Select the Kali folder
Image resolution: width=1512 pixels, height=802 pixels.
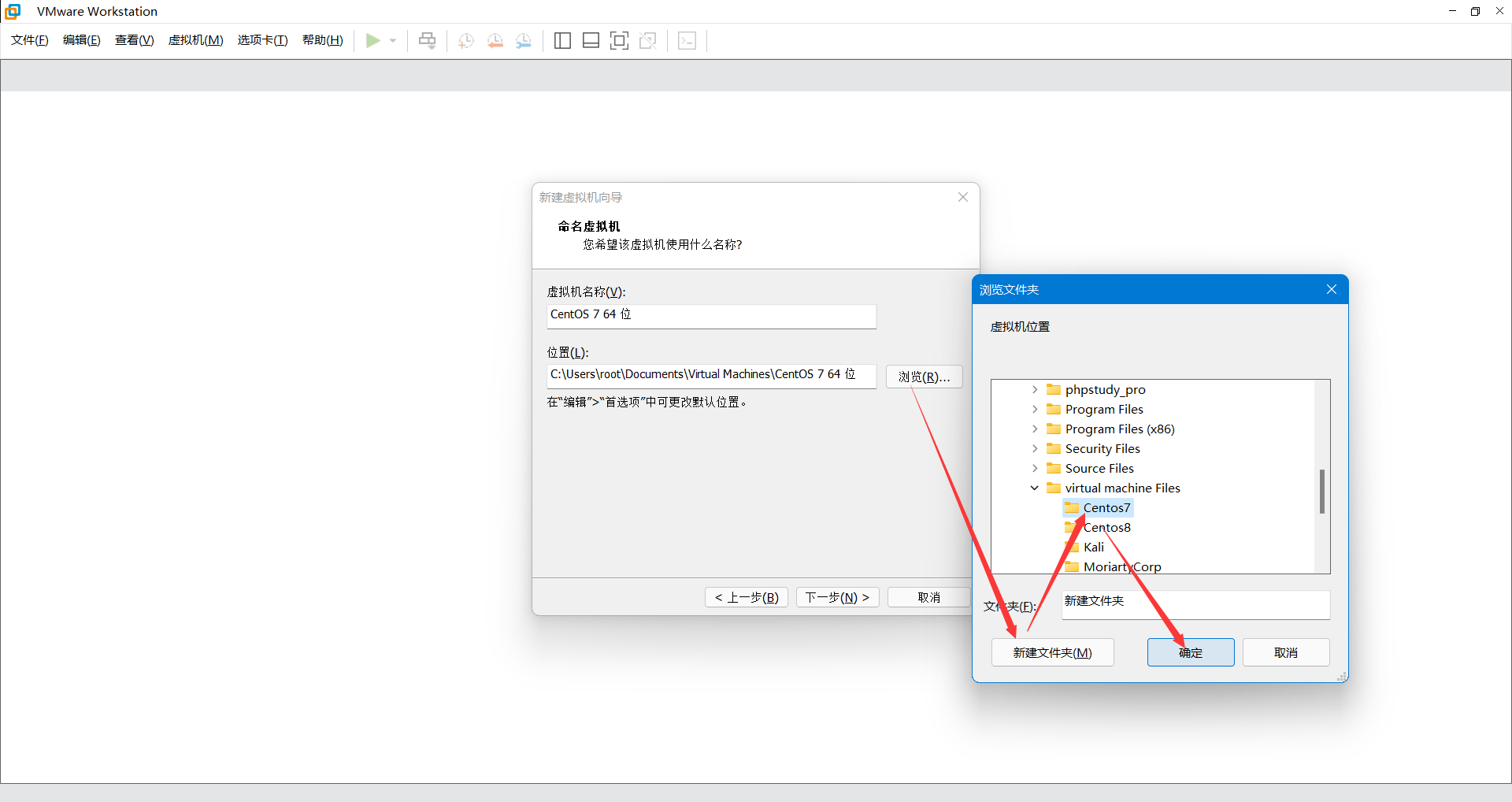pyautogui.click(x=1084, y=547)
